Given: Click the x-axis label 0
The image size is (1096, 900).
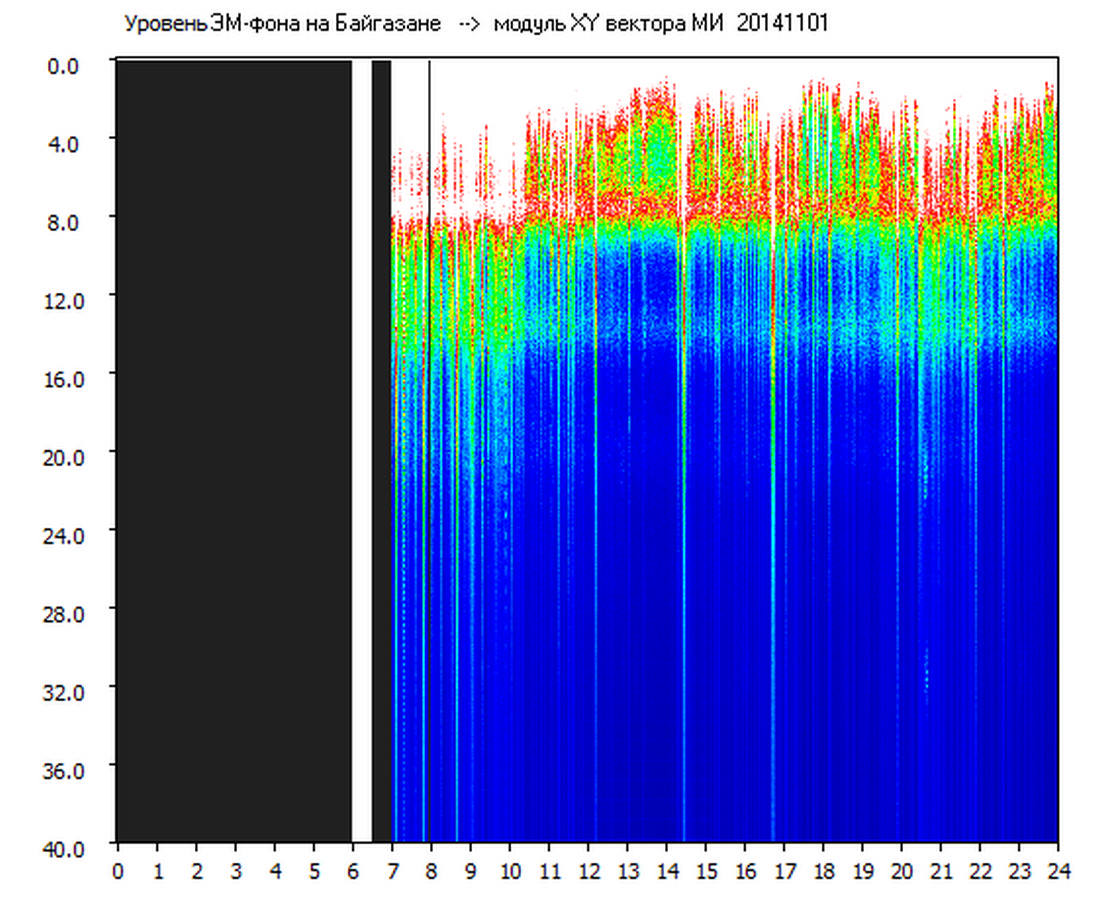Looking at the screenshot, I should pyautogui.click(x=118, y=871).
